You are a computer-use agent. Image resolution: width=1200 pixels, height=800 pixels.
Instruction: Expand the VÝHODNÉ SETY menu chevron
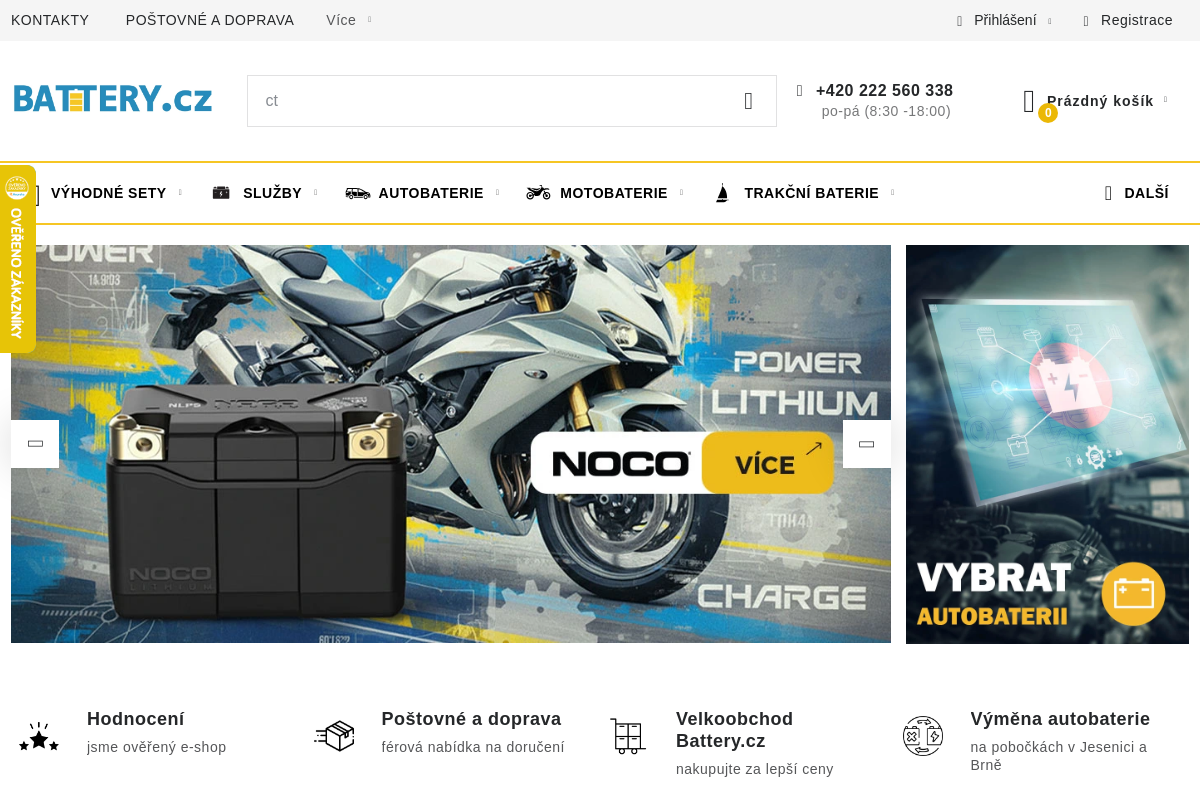pyautogui.click(x=180, y=192)
